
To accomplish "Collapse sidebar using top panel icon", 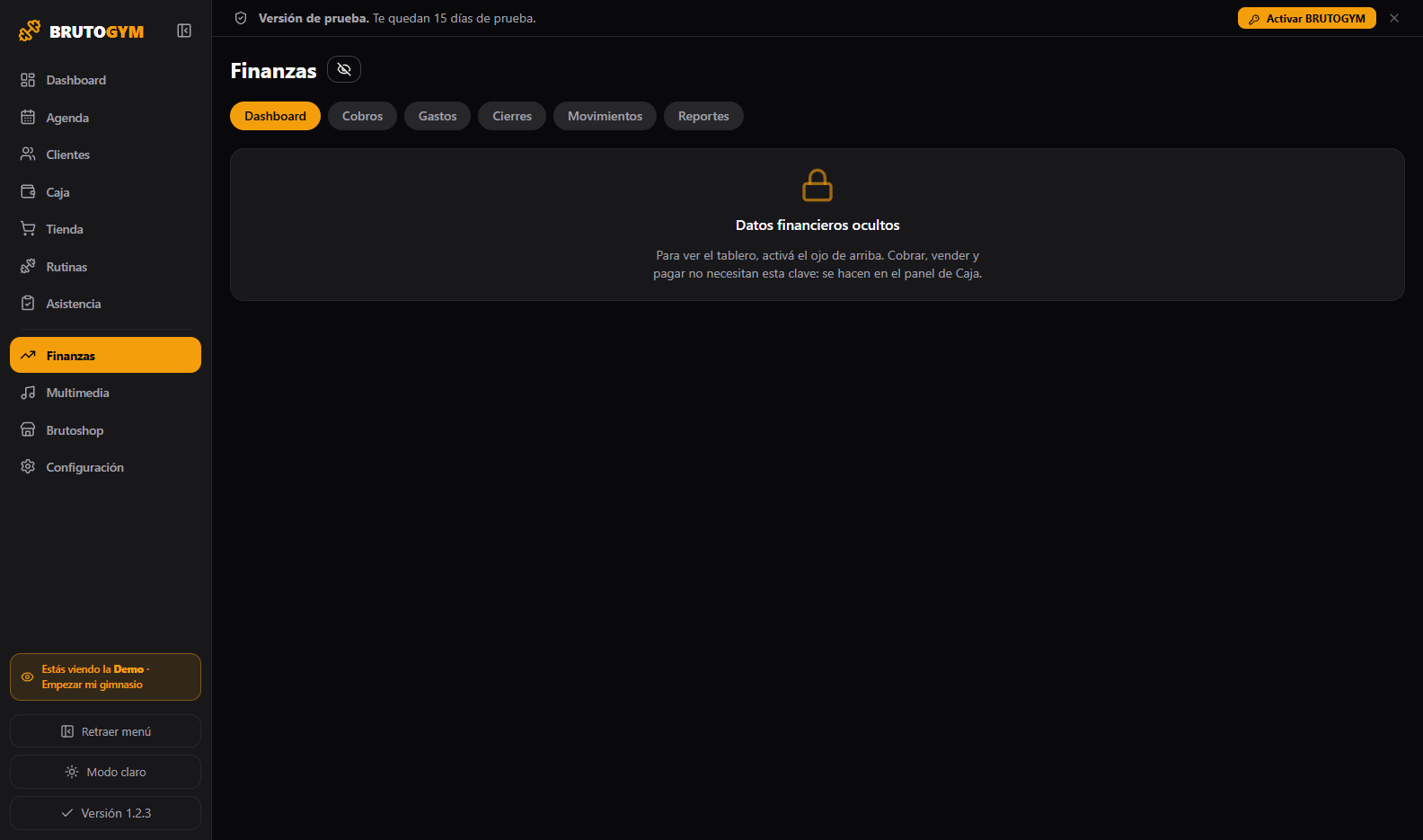I will pyautogui.click(x=184, y=31).
